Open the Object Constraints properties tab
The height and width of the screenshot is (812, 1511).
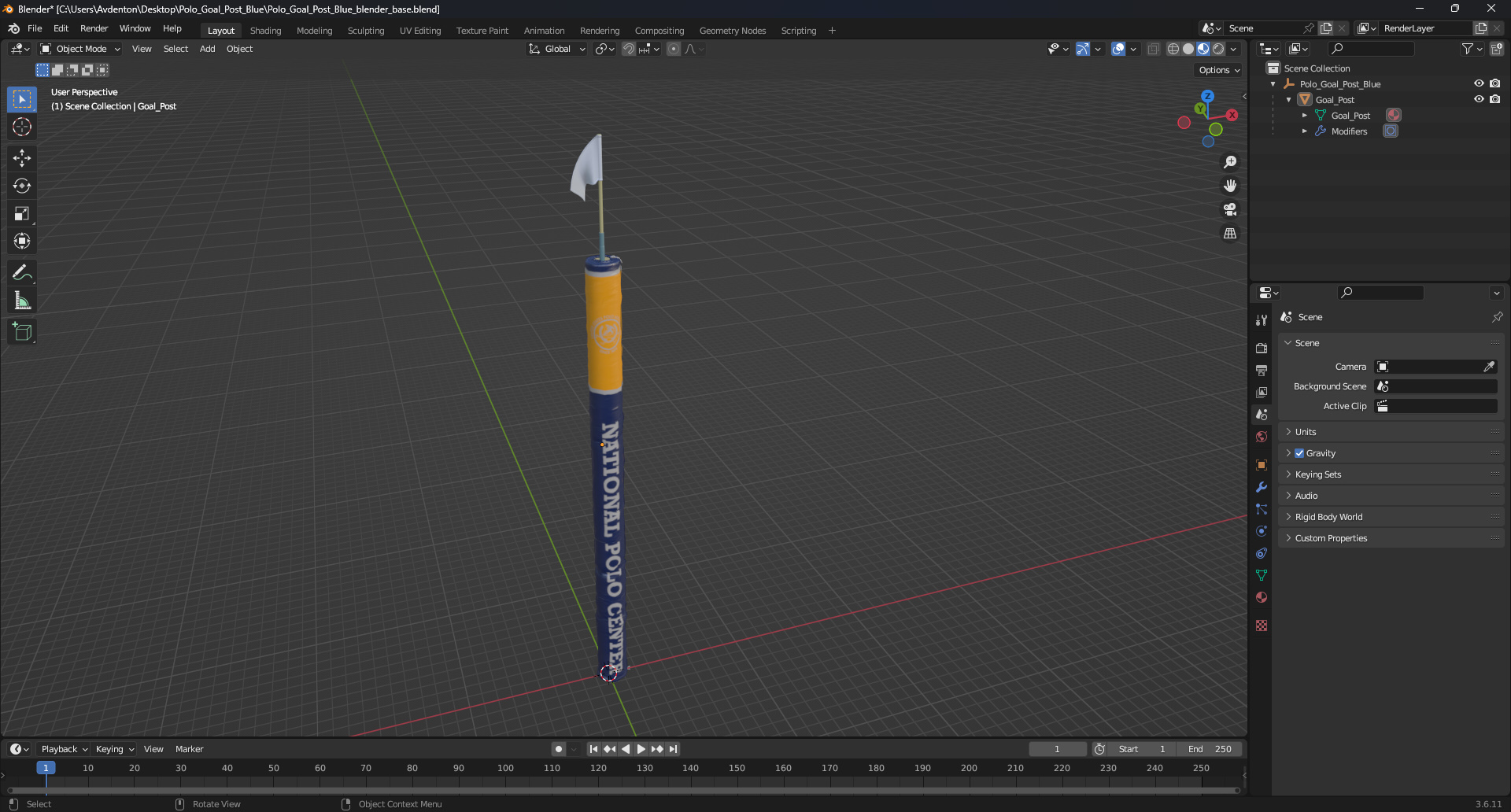[1262, 553]
